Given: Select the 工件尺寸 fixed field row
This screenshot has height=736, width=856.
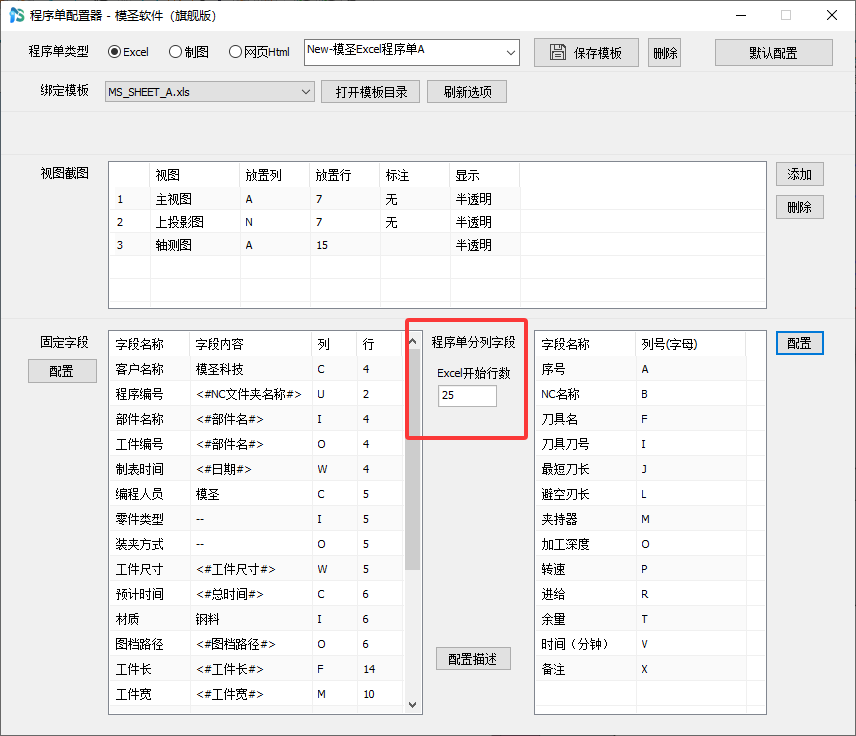Looking at the screenshot, I should [257, 569].
